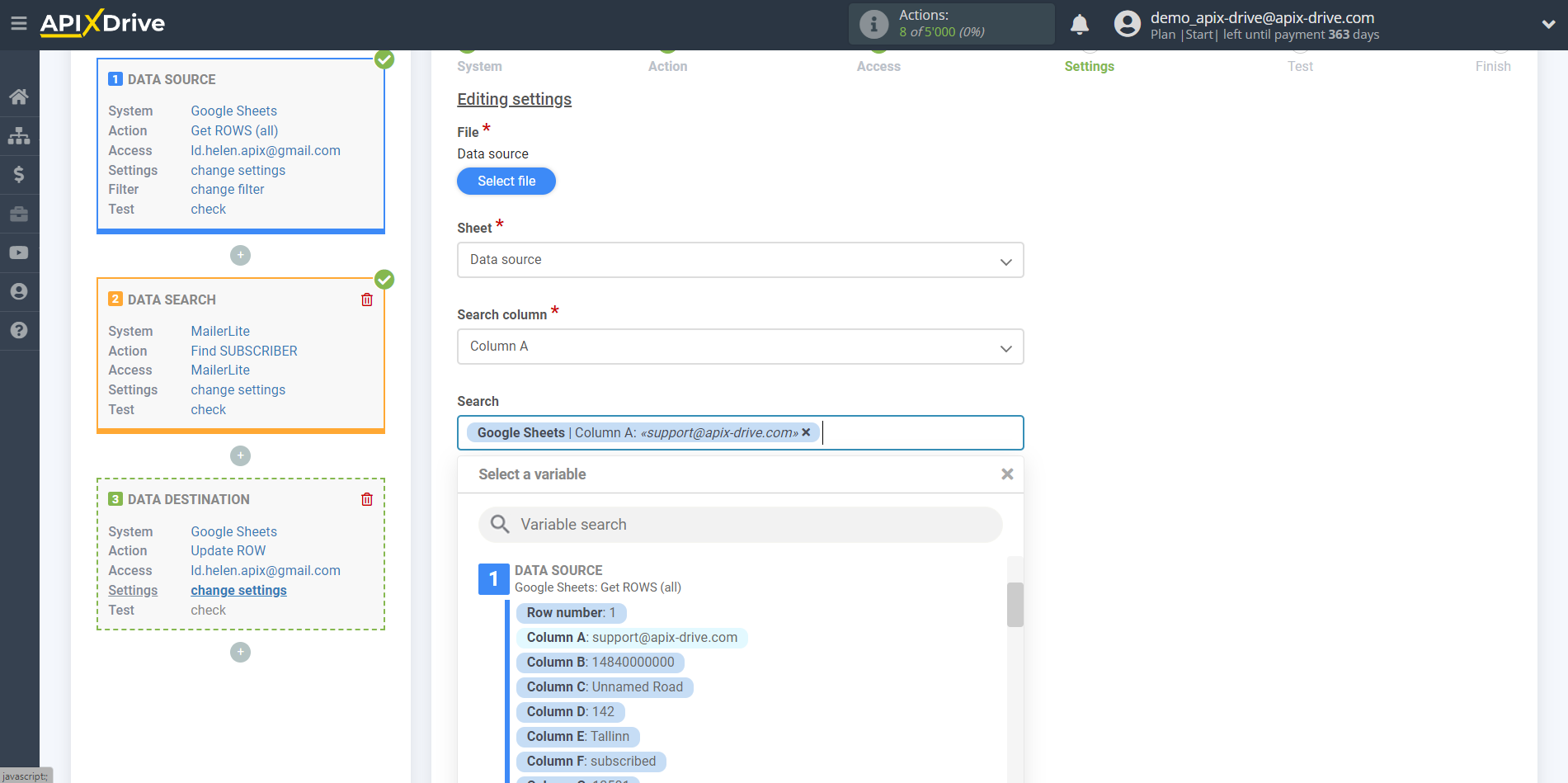The height and width of the screenshot is (783, 1568).
Task: Click Data Search MailerLite system link
Action: tap(220, 331)
